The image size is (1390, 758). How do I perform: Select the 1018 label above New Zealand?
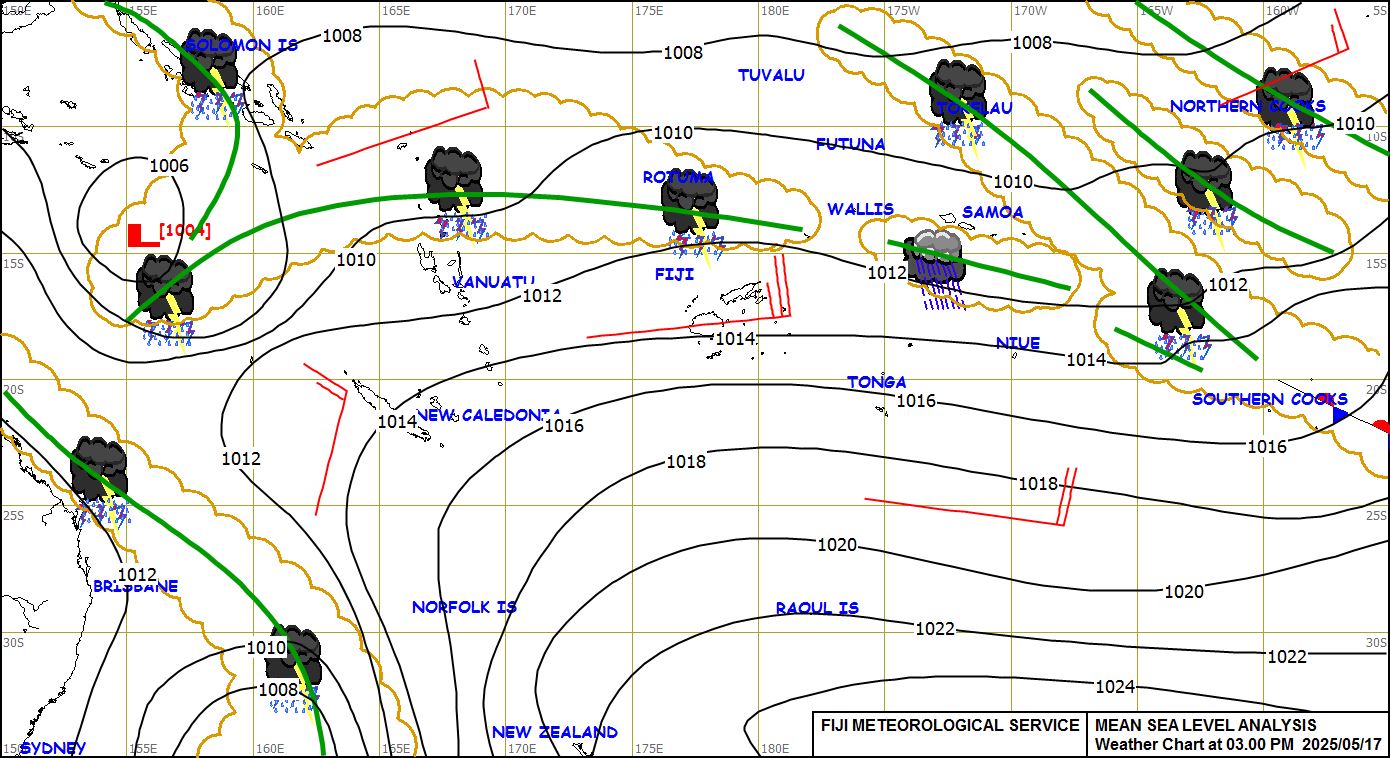686,462
